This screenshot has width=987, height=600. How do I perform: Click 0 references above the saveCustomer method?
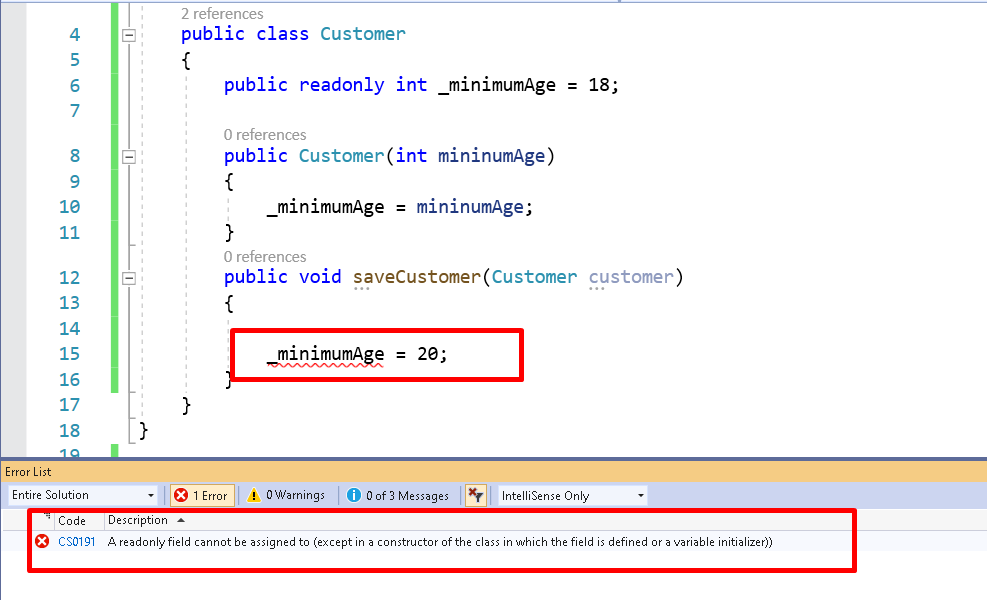[x=264, y=257]
